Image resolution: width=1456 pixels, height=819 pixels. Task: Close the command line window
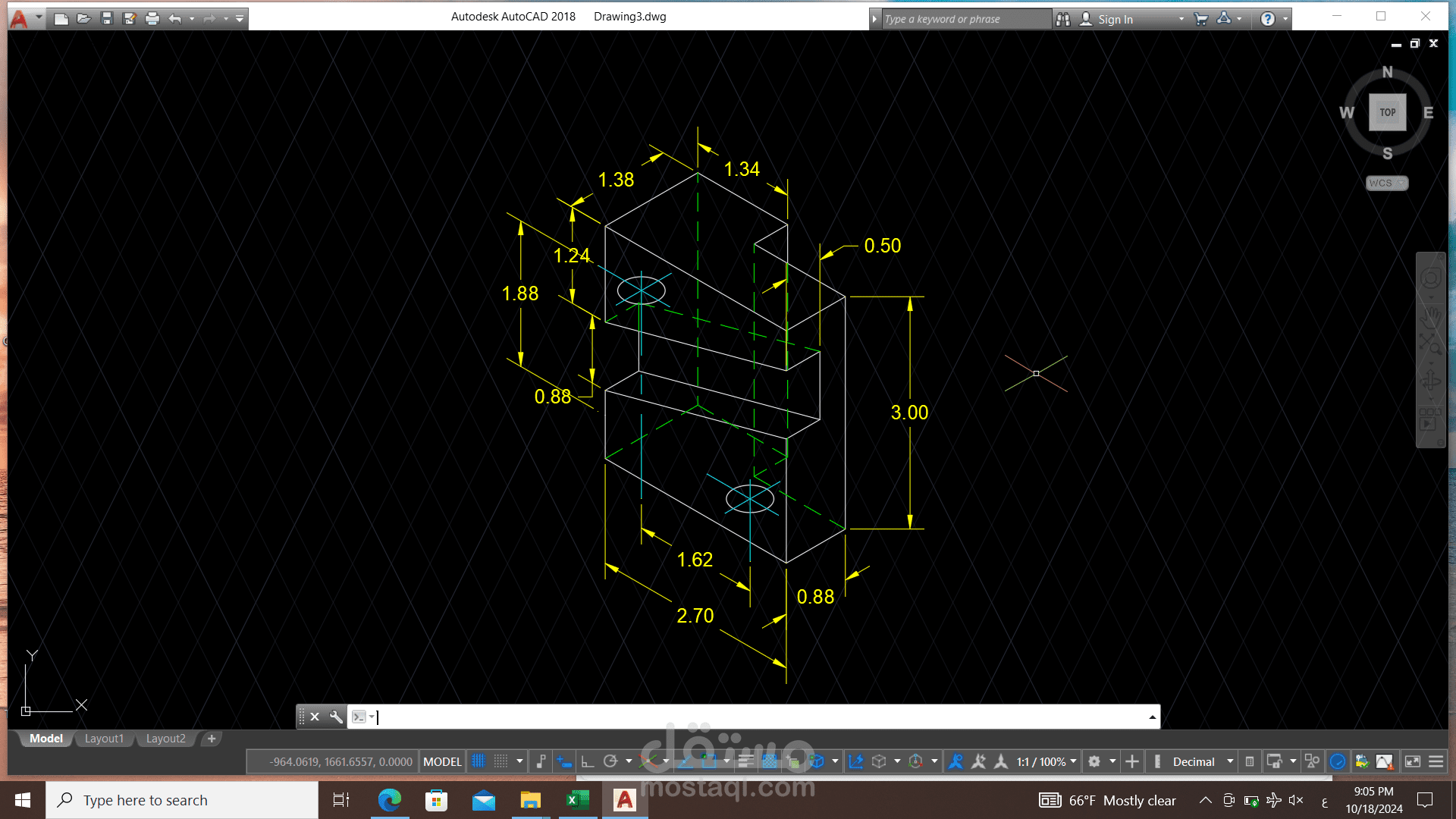click(x=315, y=717)
